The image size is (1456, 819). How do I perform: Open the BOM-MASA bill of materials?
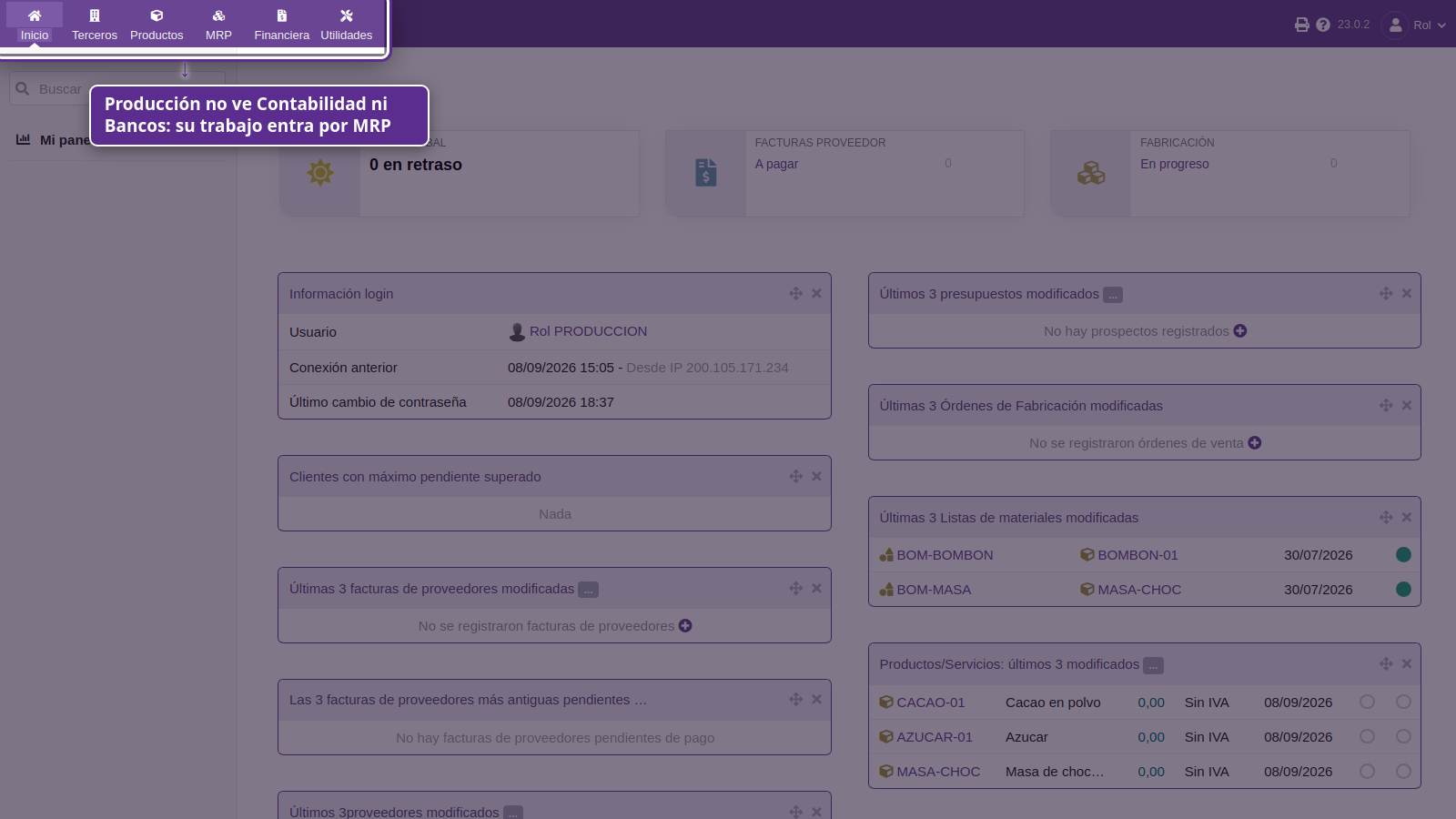pyautogui.click(x=925, y=590)
